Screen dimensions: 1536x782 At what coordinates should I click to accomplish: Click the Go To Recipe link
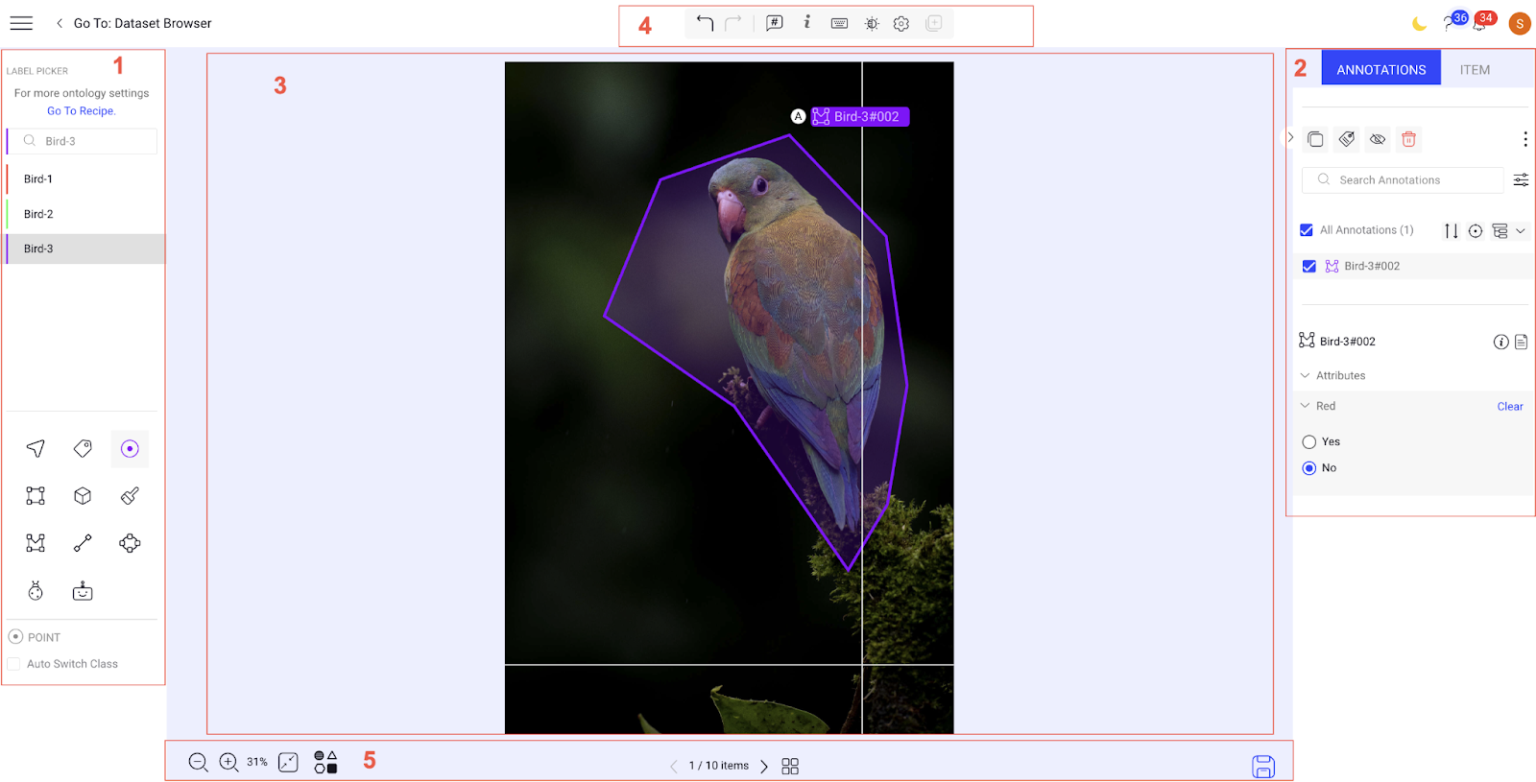point(80,111)
